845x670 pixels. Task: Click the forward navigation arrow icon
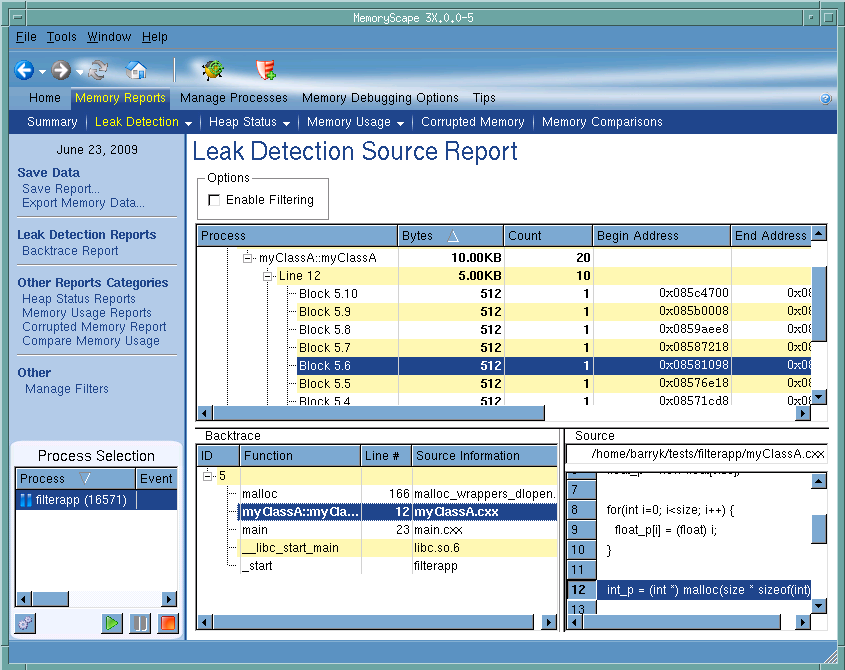click(61, 70)
